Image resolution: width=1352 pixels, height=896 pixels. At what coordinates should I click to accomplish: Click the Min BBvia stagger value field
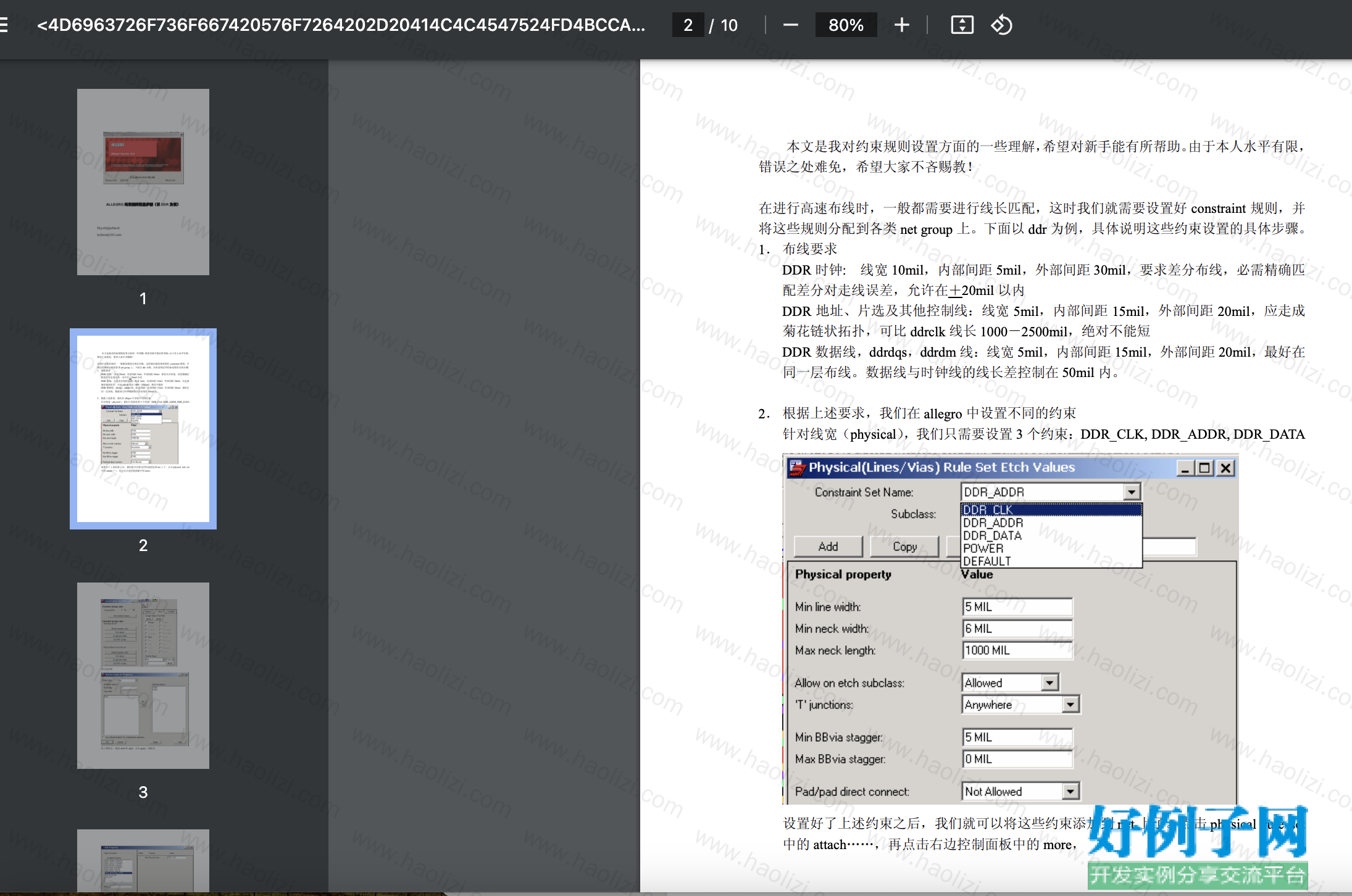point(1017,737)
